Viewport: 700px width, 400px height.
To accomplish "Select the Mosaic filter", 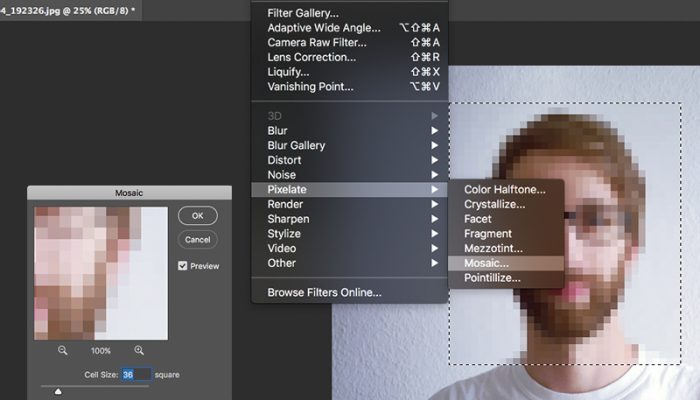I will point(506,263).
